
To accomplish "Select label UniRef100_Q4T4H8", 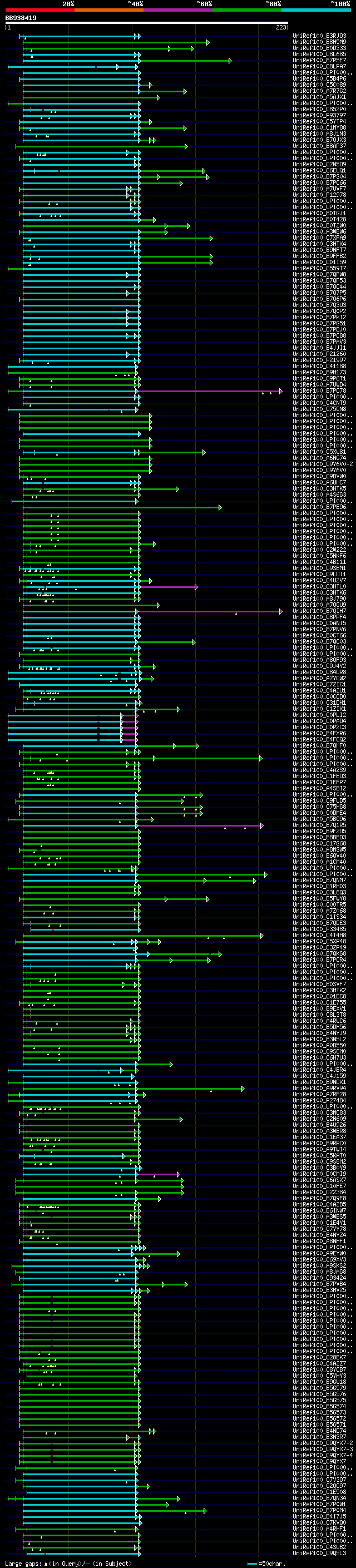I will point(319,936).
